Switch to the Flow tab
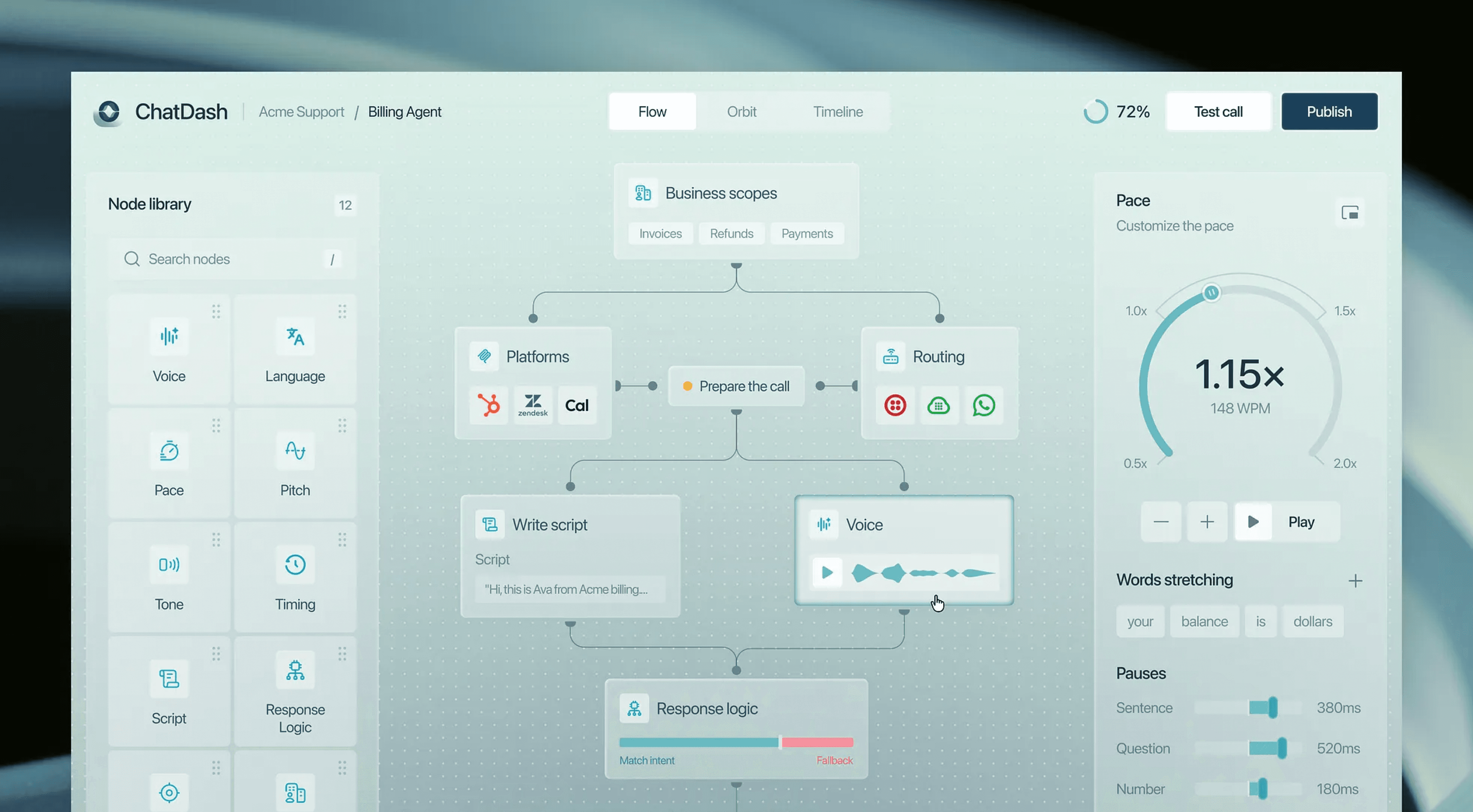Viewport: 1473px width, 812px height. [x=653, y=111]
